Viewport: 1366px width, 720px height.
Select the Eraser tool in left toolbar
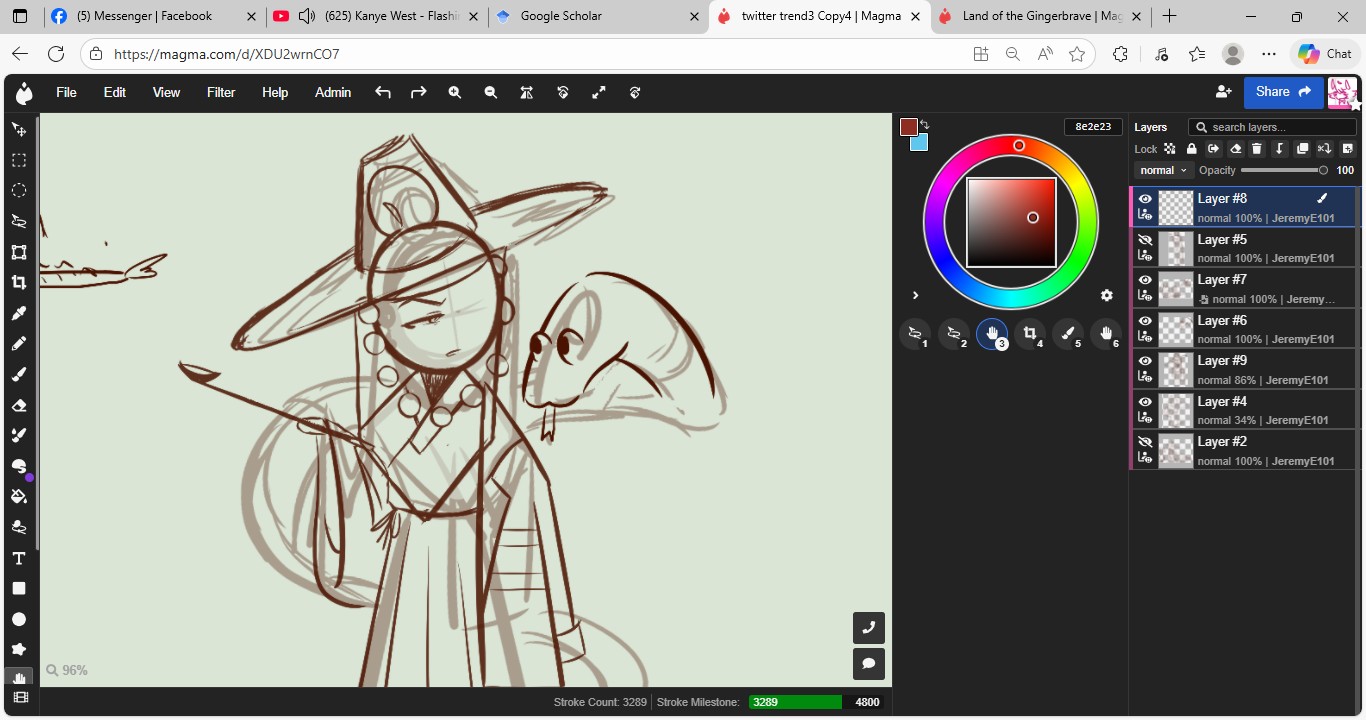click(18, 405)
